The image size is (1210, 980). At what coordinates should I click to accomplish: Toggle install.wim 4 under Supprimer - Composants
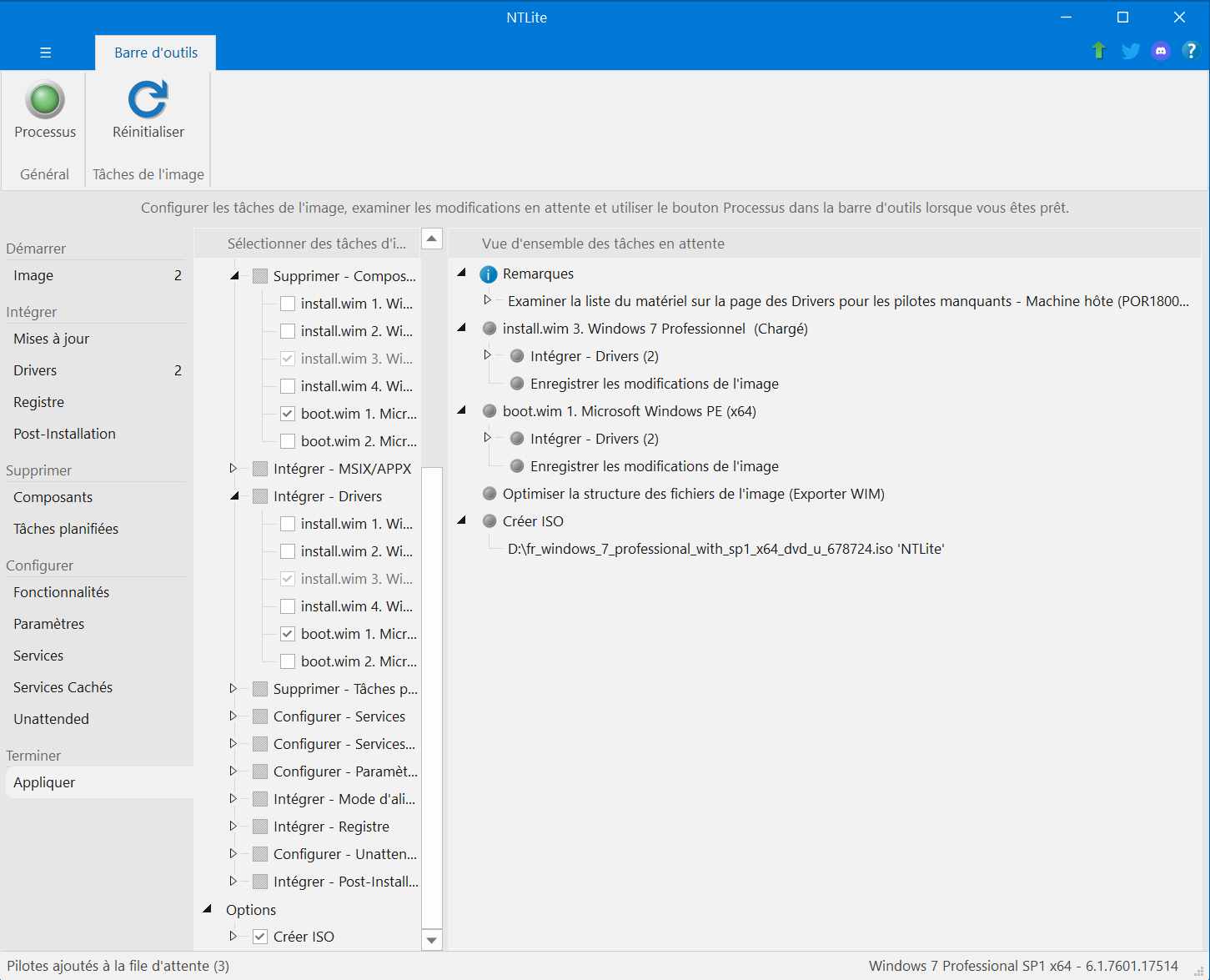(288, 386)
